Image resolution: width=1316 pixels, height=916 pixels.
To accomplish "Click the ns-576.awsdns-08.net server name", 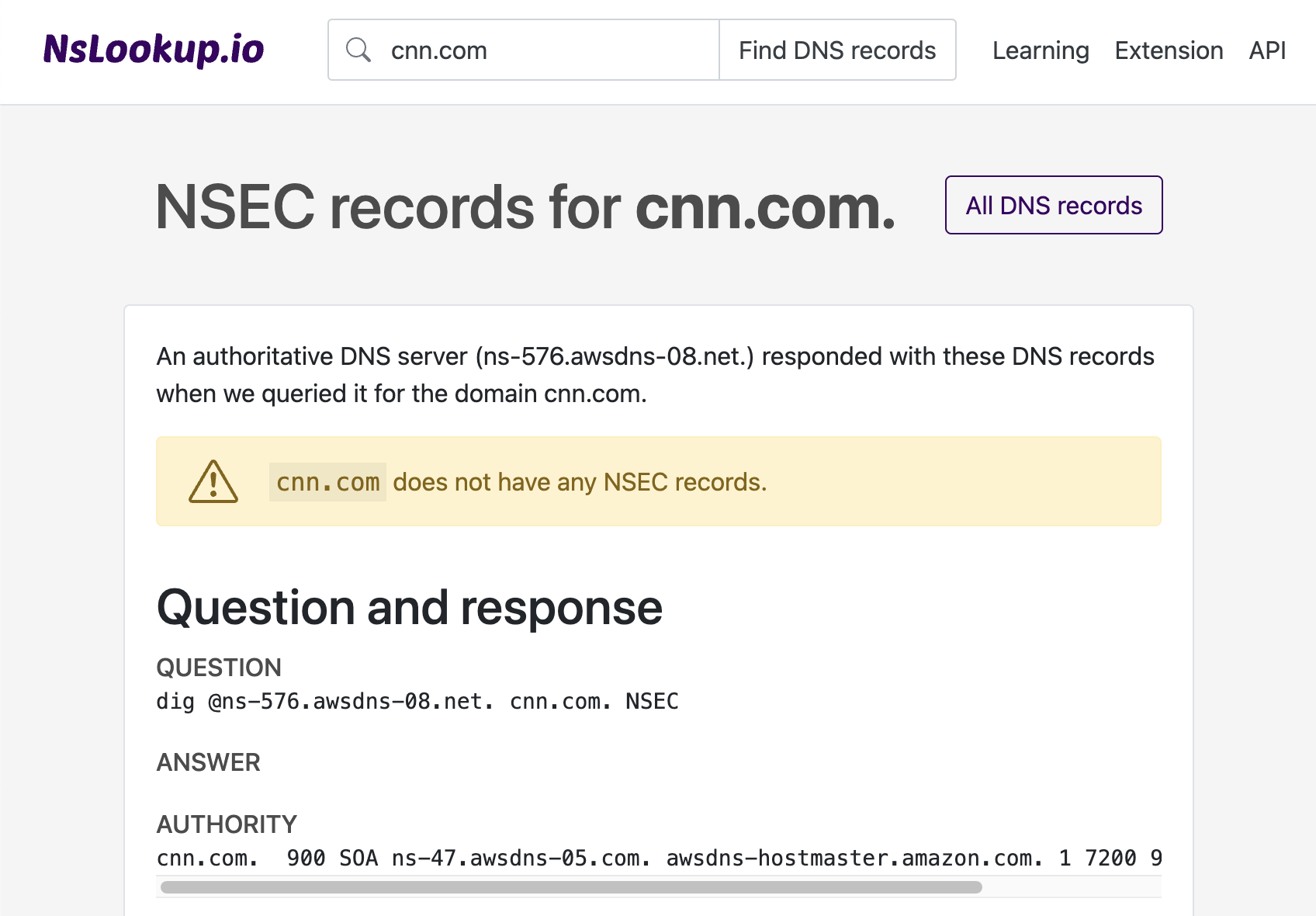I will coord(617,356).
